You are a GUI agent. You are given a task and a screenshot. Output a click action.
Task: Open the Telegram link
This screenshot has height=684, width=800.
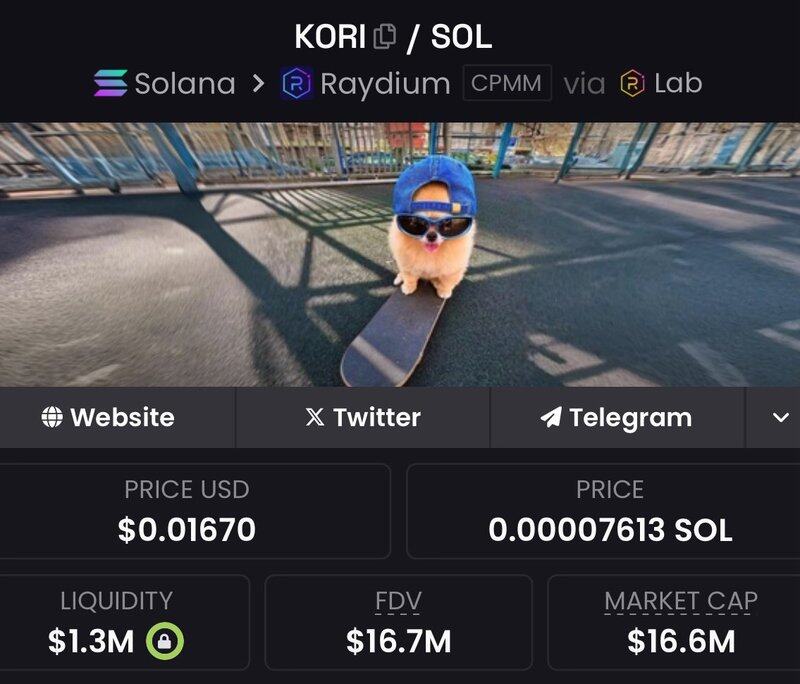tap(617, 418)
